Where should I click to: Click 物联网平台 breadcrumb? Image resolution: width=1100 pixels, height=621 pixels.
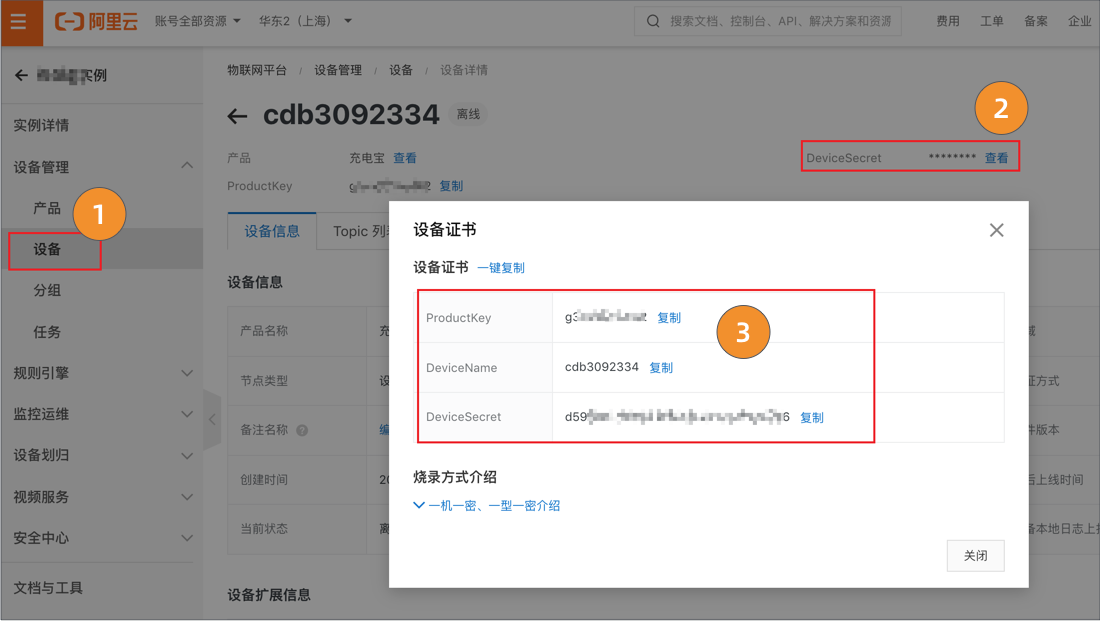(257, 70)
